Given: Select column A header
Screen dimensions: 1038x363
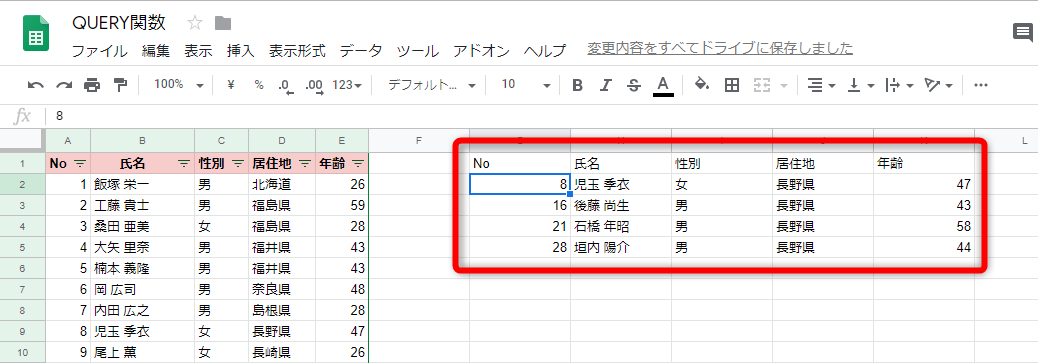Looking at the screenshot, I should click(68, 140).
